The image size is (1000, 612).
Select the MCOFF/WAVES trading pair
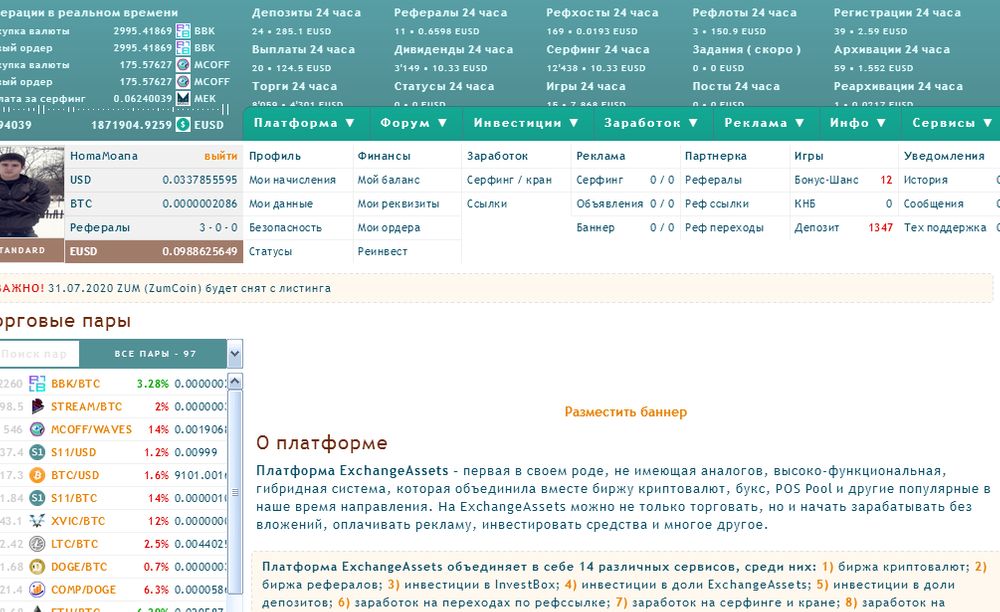[x=91, y=429]
